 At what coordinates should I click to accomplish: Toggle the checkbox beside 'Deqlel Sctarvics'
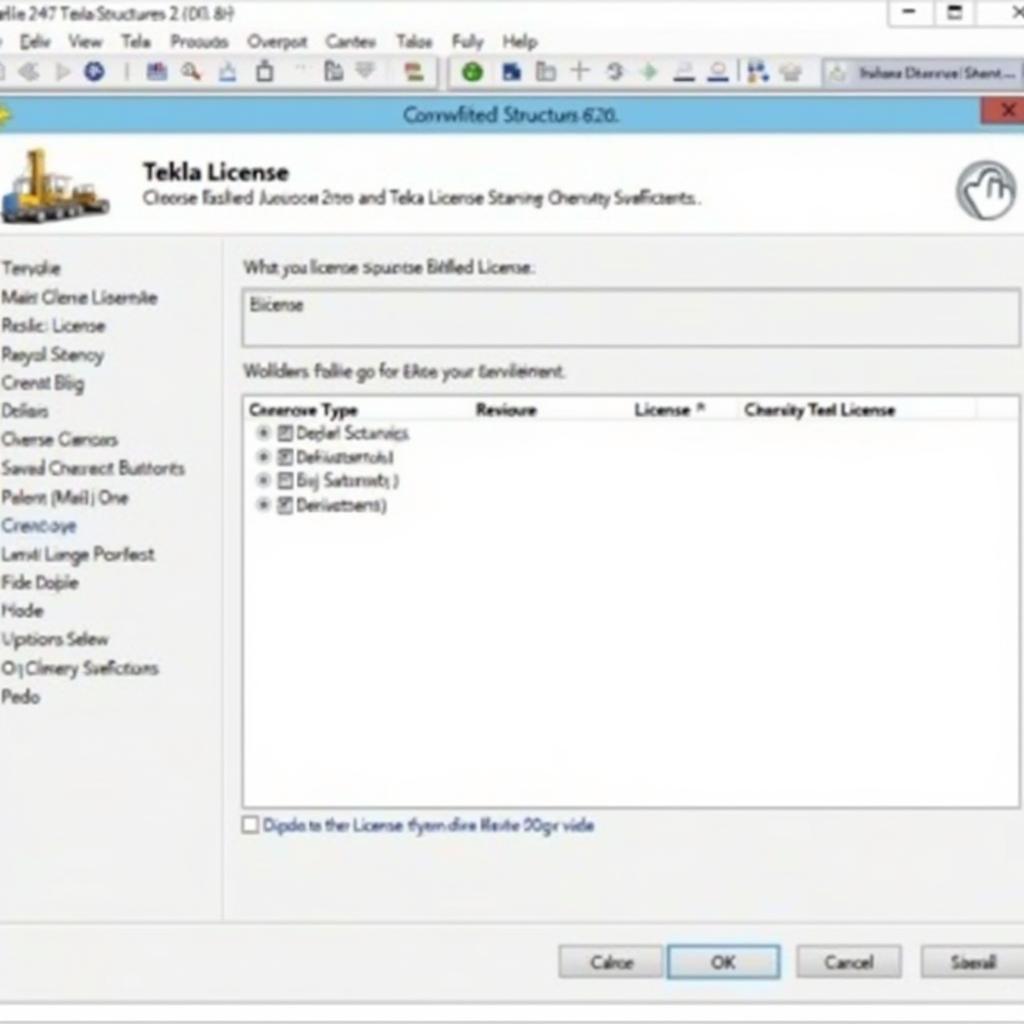pos(285,432)
